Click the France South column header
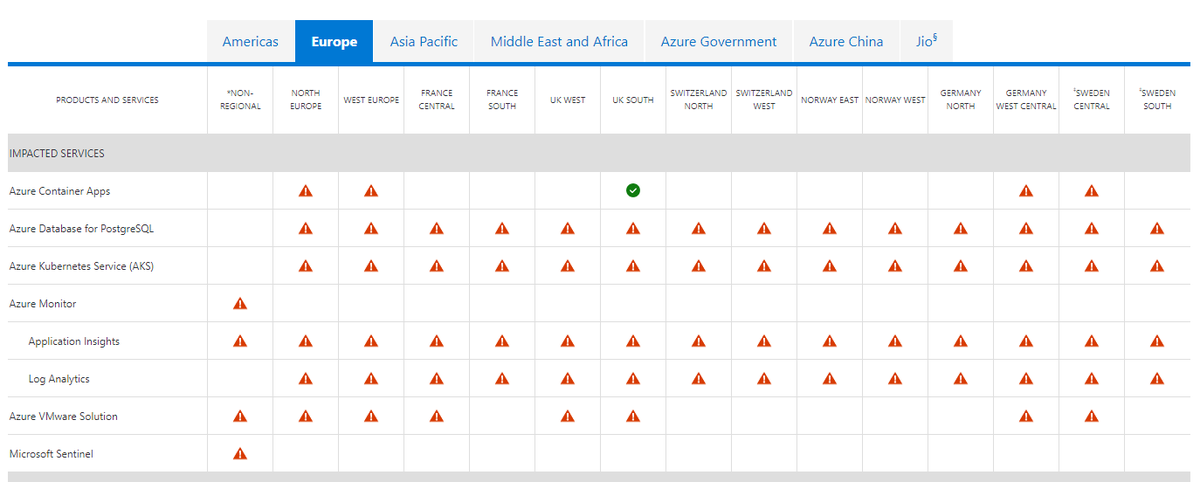The width and height of the screenshot is (1200, 482). pos(502,100)
